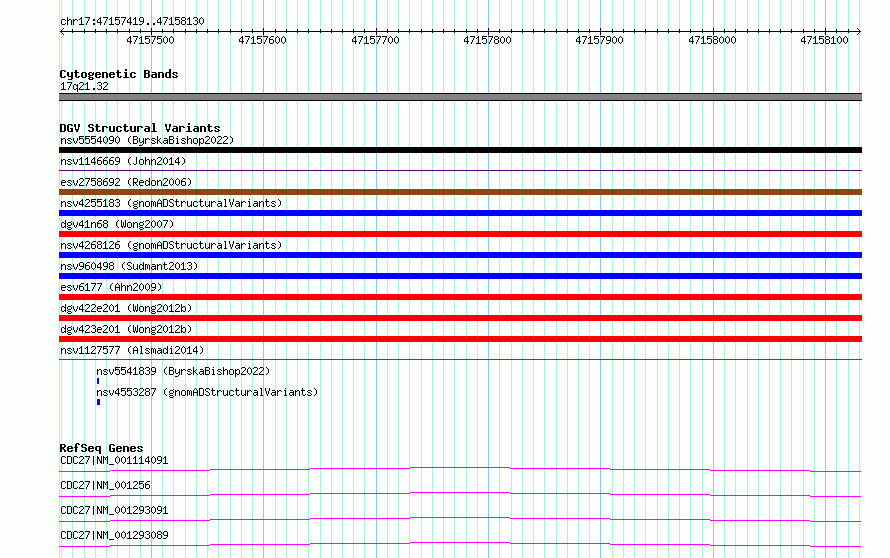Click the dgv422e201 (Wong2012b) label
Screen dimensions: 890x558
pyautogui.click(x=126, y=308)
